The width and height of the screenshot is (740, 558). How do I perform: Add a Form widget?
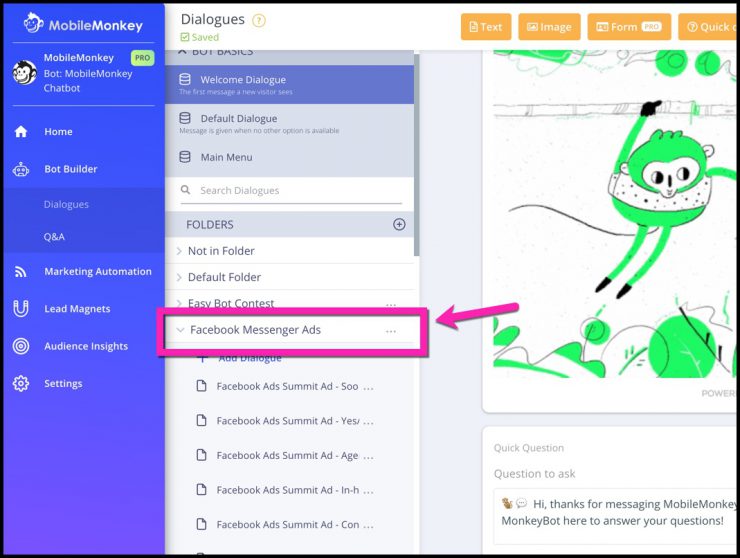point(629,27)
